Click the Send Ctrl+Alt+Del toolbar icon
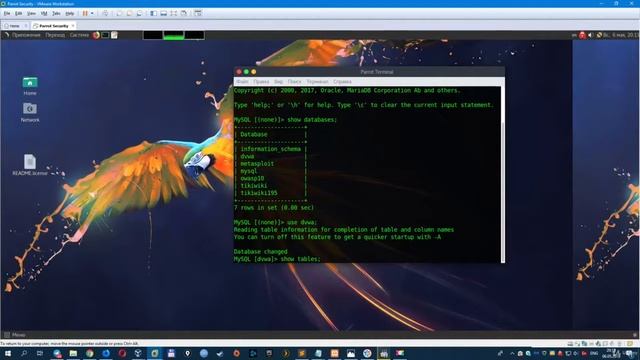The height and width of the screenshot is (360, 640). pos(105,13)
